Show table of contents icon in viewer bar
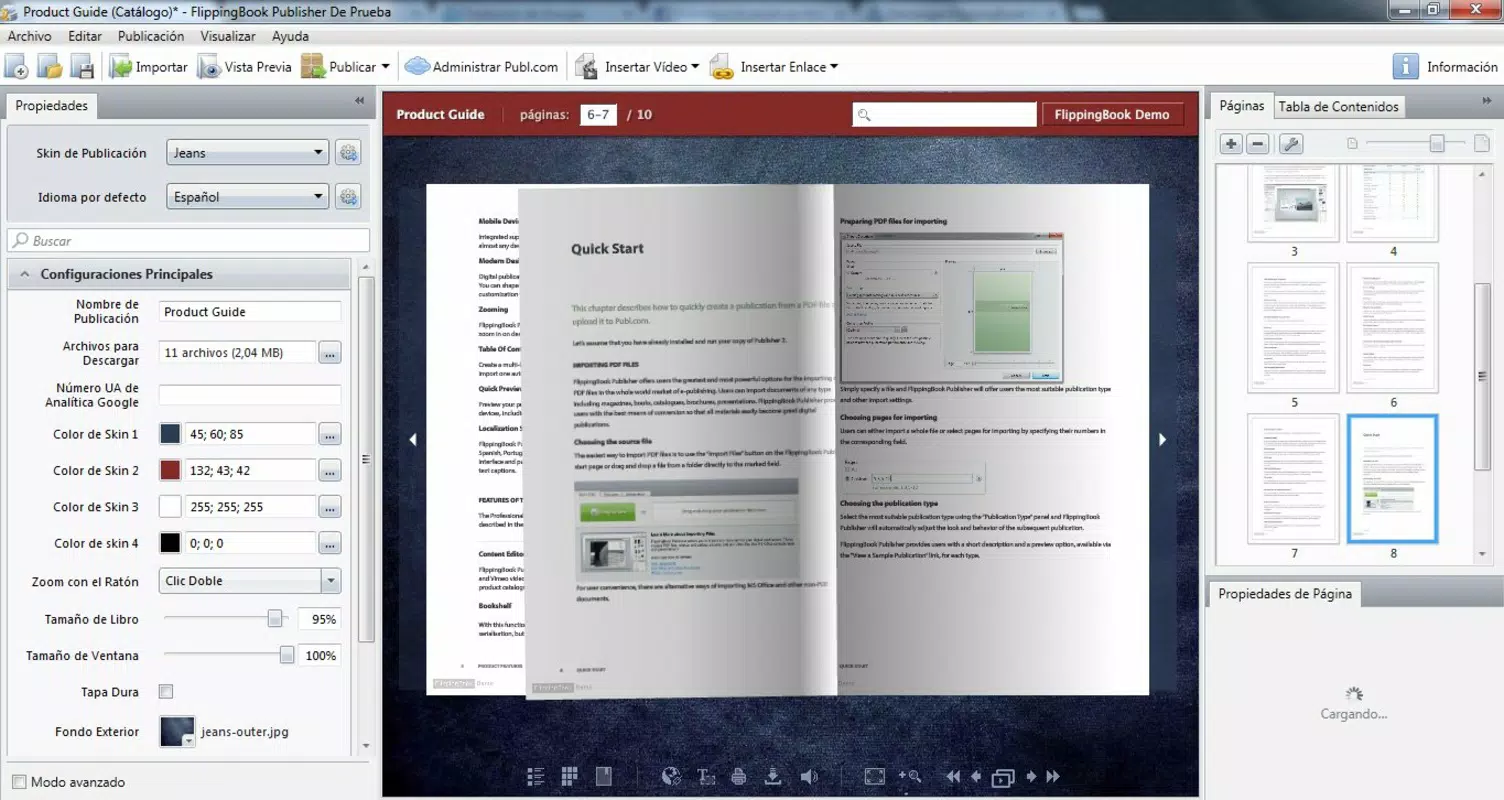The height and width of the screenshot is (800, 1504). [536, 776]
